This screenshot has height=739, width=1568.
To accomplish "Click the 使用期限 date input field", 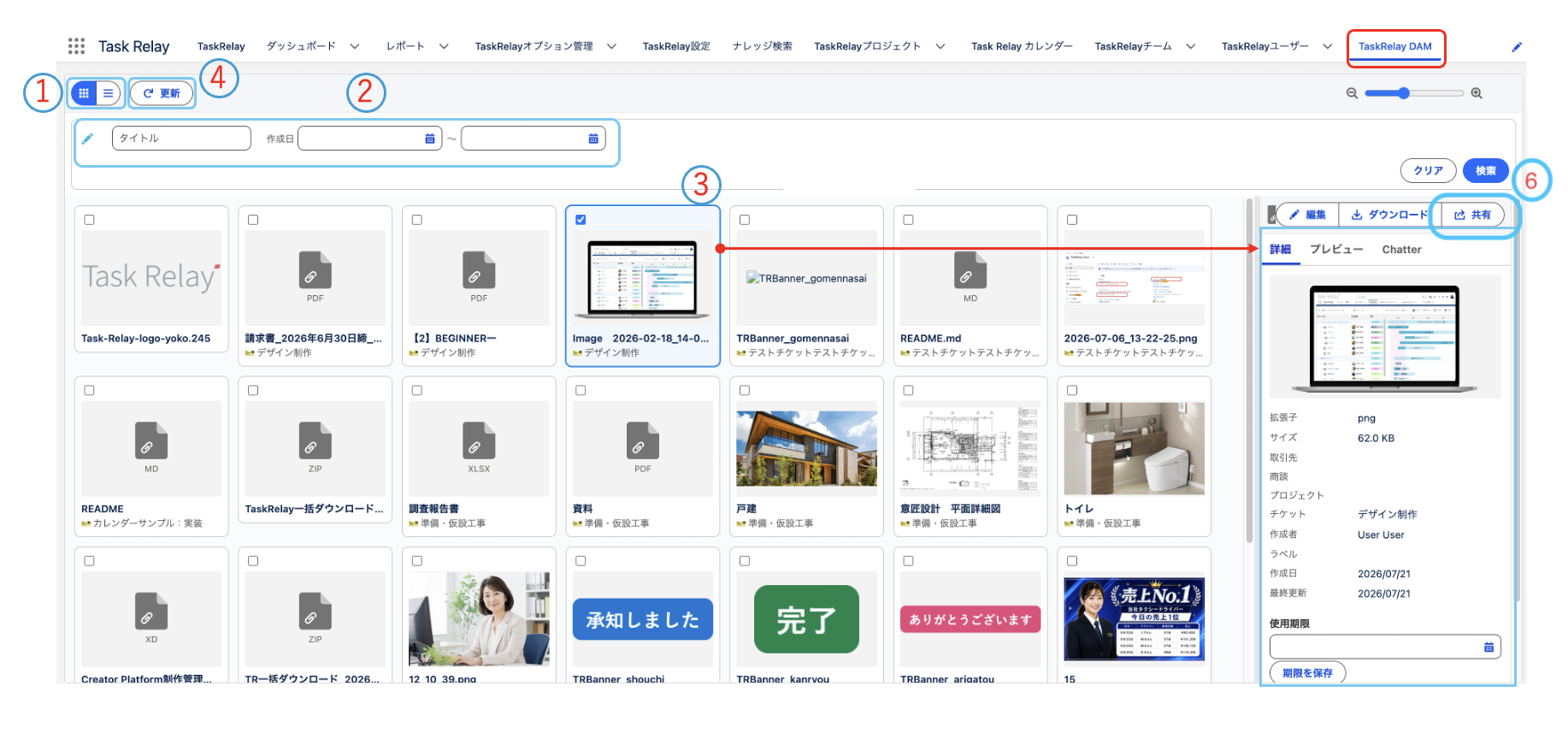I will pyautogui.click(x=1385, y=647).
